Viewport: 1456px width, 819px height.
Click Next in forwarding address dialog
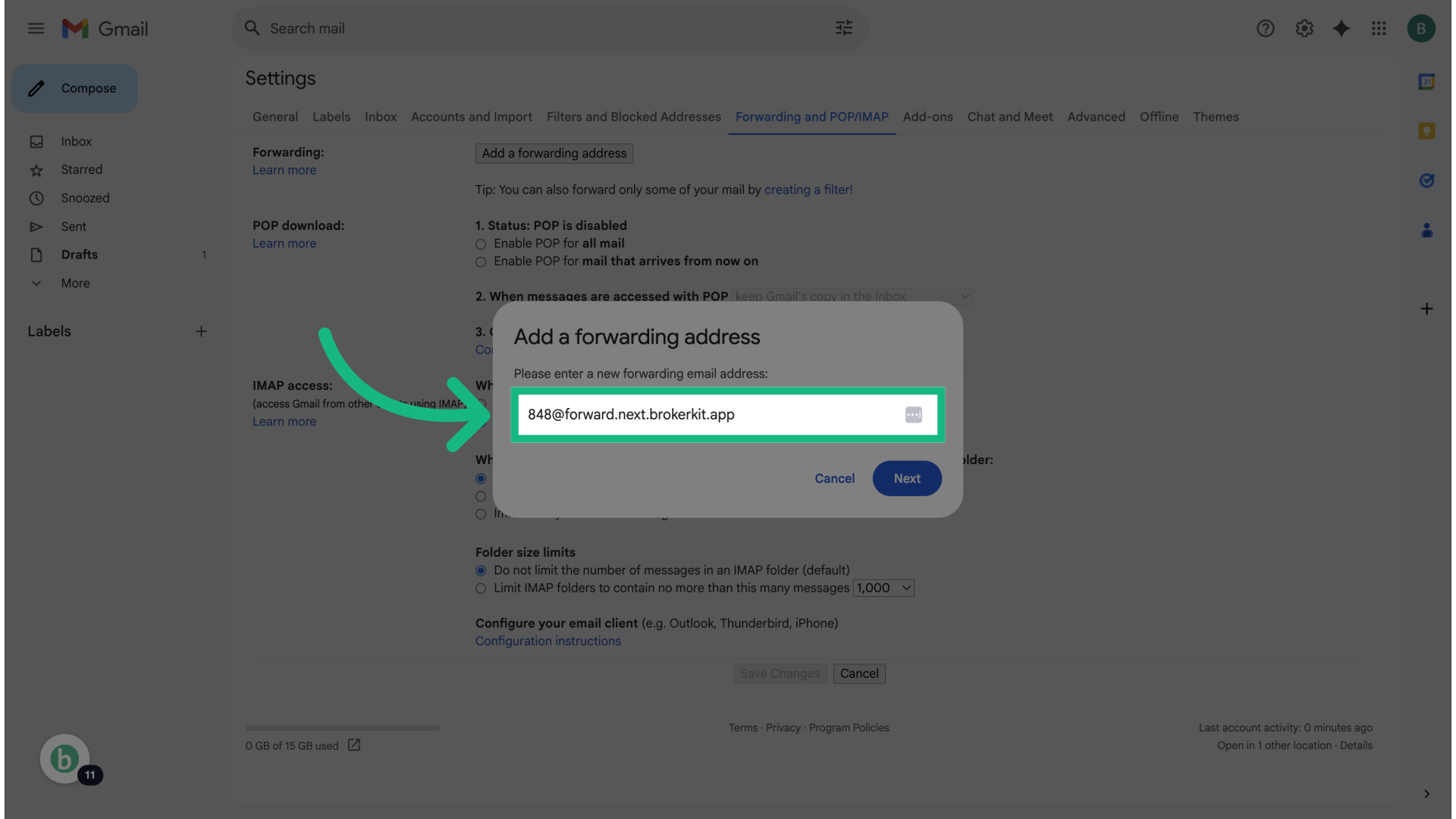click(907, 479)
